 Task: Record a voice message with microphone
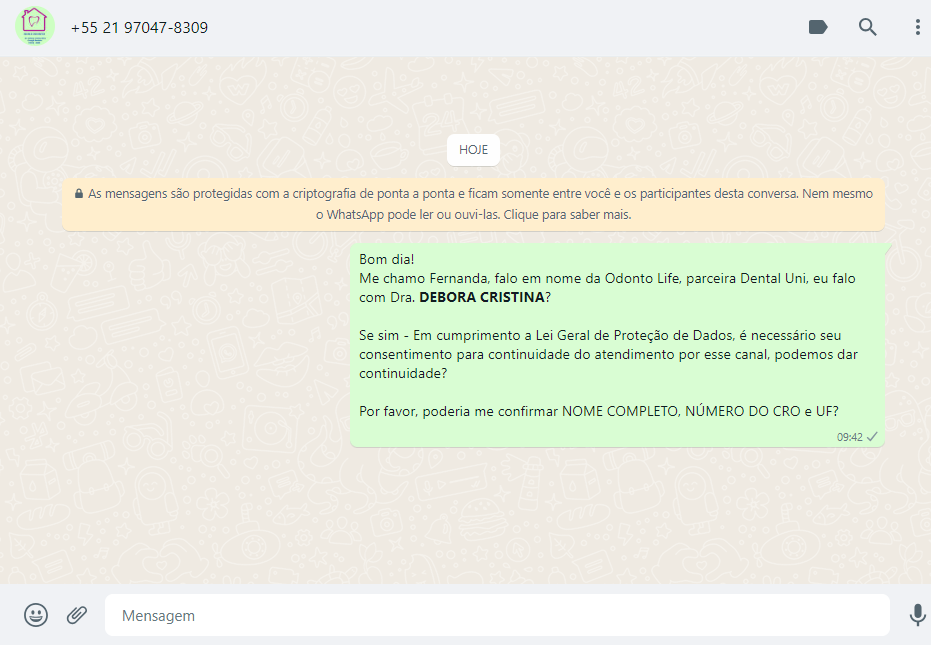917,615
